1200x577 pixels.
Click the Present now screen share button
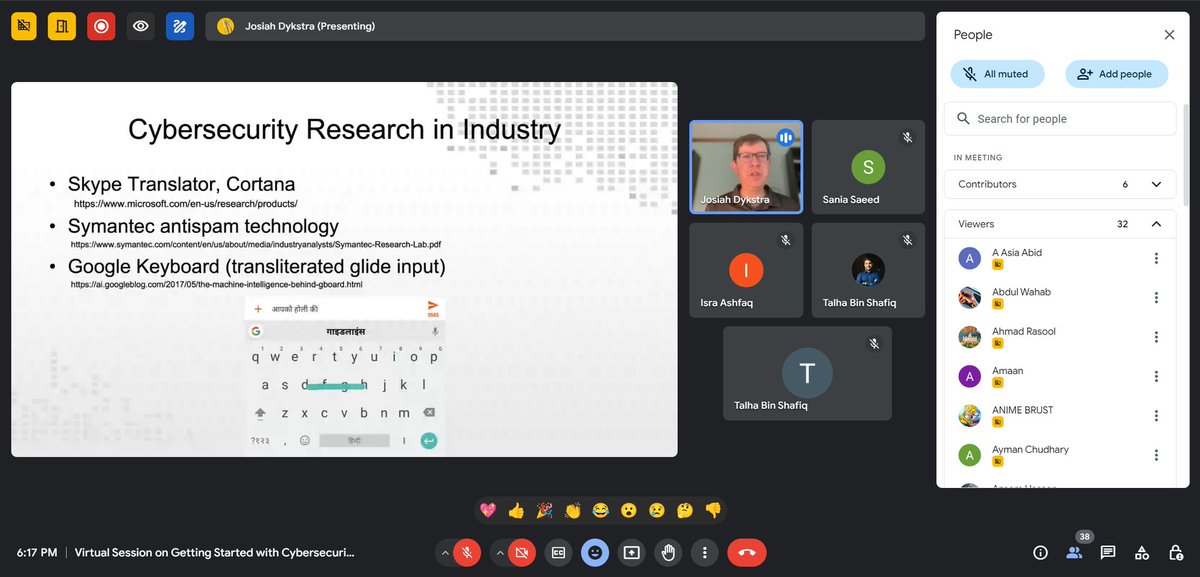point(631,552)
